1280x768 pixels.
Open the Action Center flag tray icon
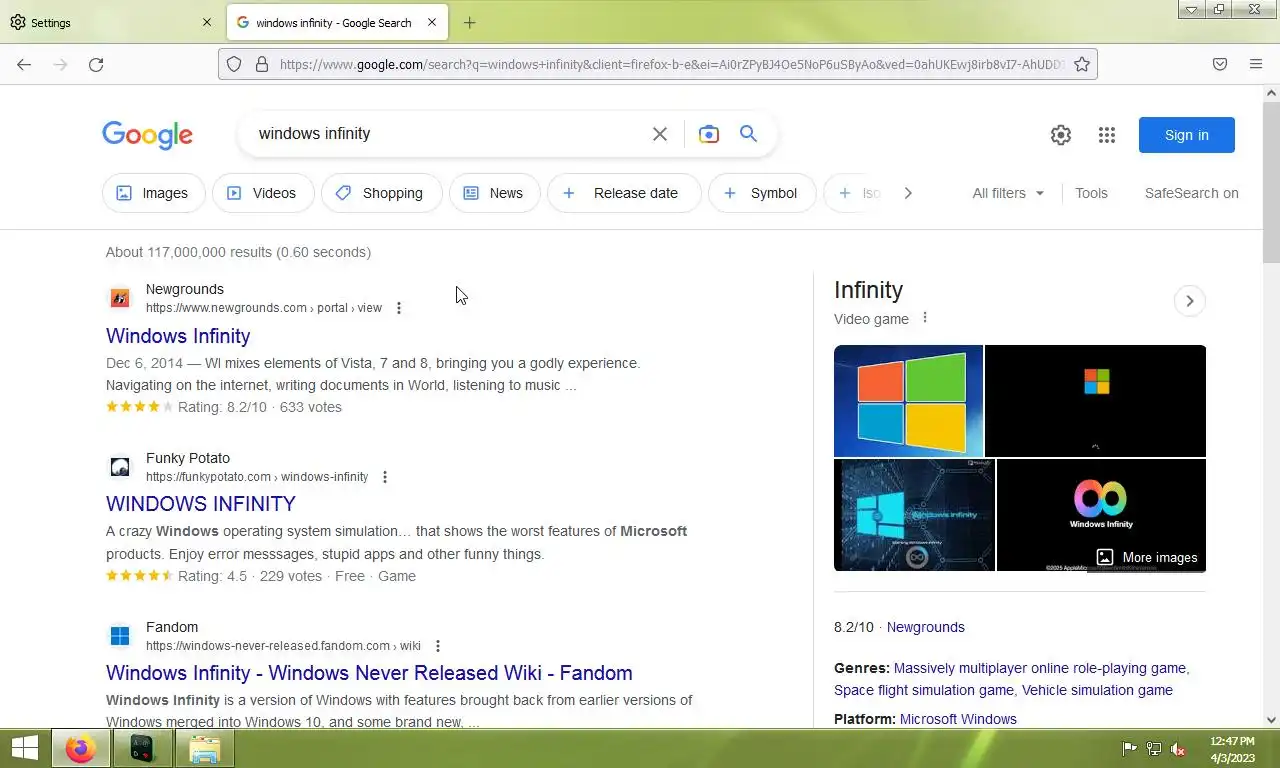coord(1129,748)
